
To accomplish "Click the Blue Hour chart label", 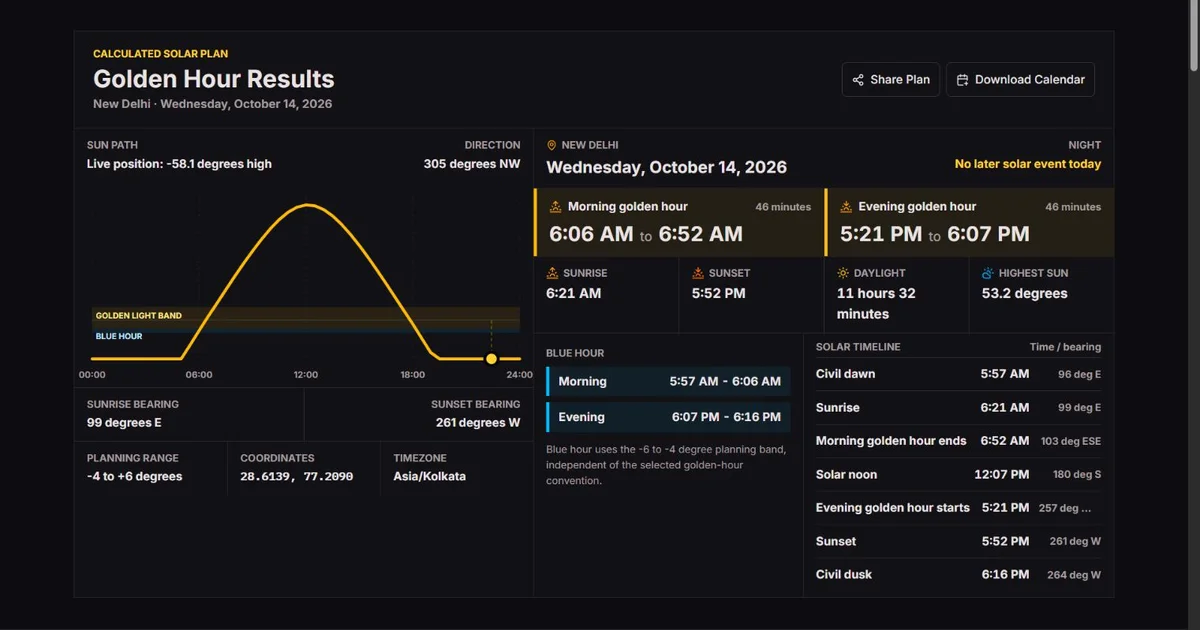I will point(119,336).
